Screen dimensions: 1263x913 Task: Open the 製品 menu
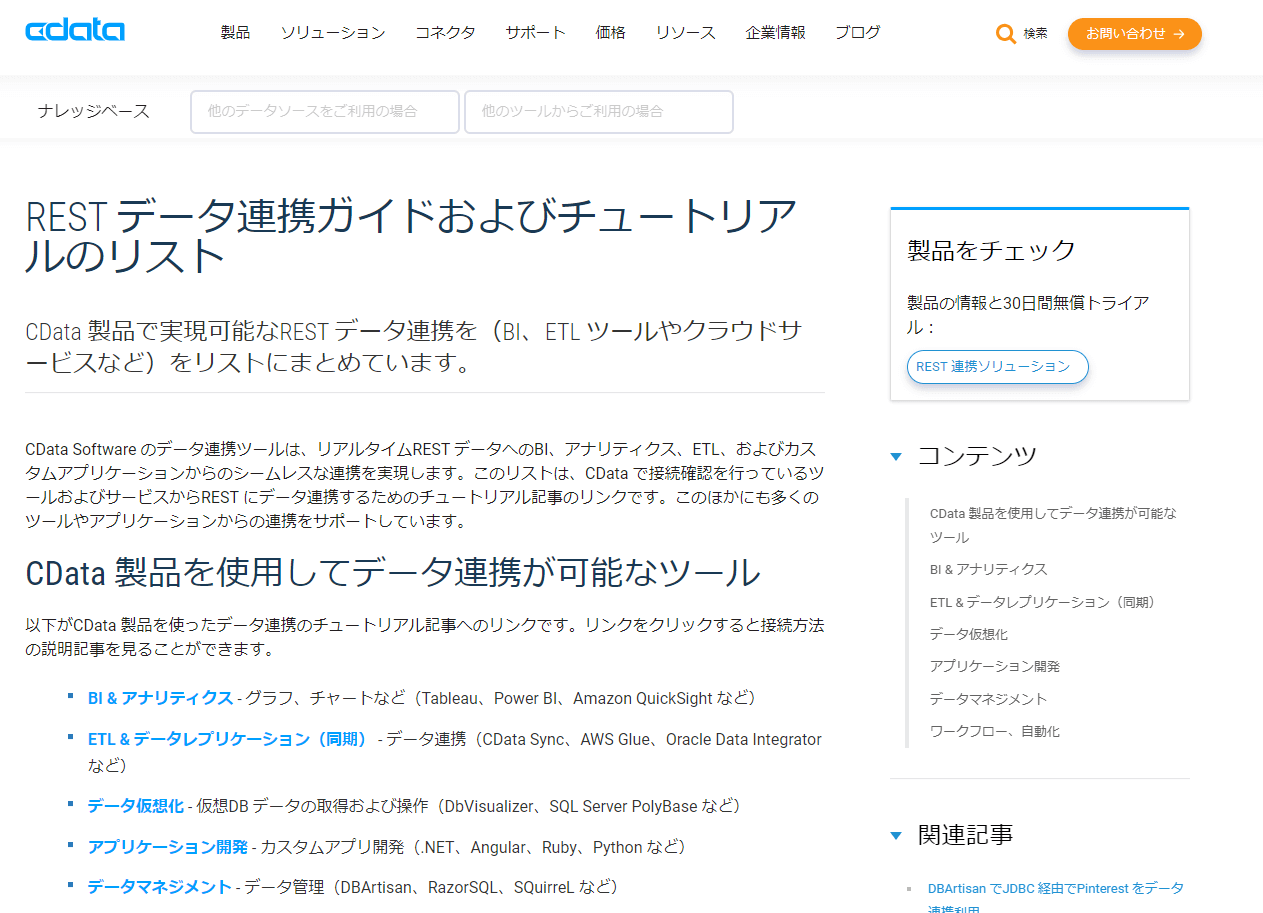[235, 33]
